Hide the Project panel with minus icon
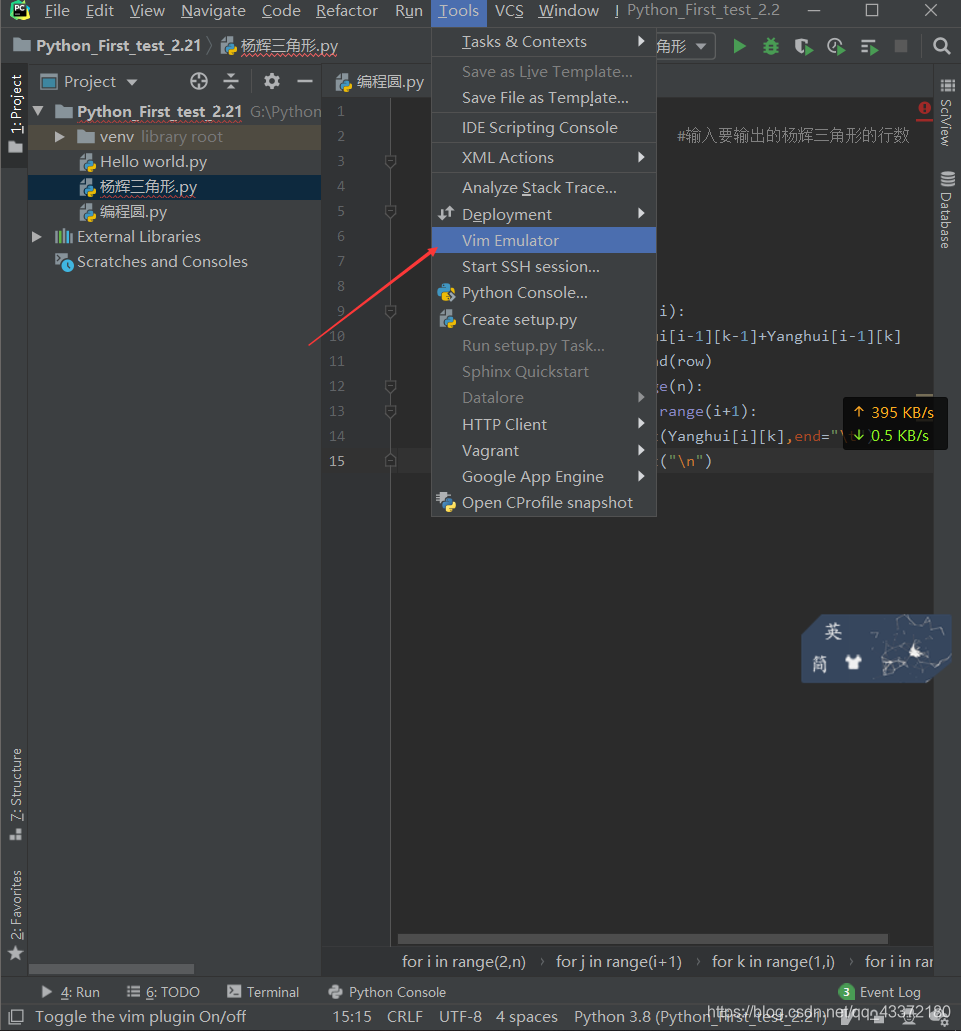Viewport: 961px width, 1031px height. point(304,81)
